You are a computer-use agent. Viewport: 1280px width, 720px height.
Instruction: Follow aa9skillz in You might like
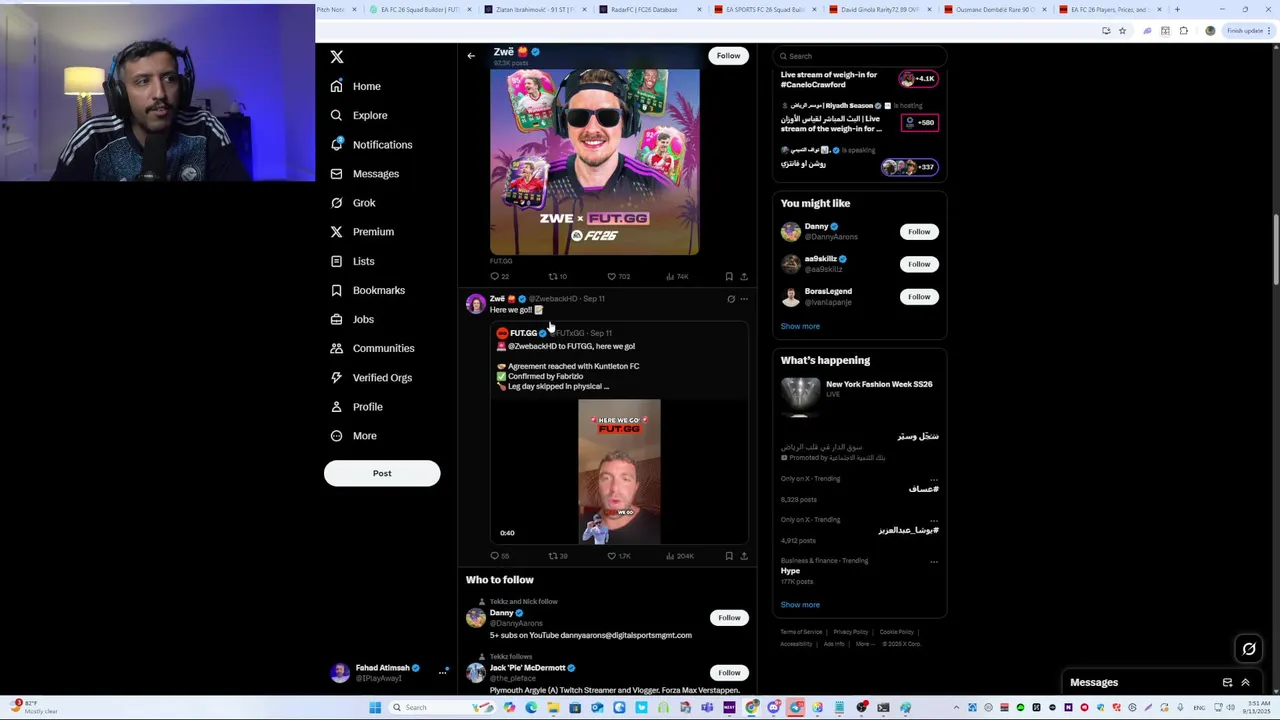(x=919, y=264)
